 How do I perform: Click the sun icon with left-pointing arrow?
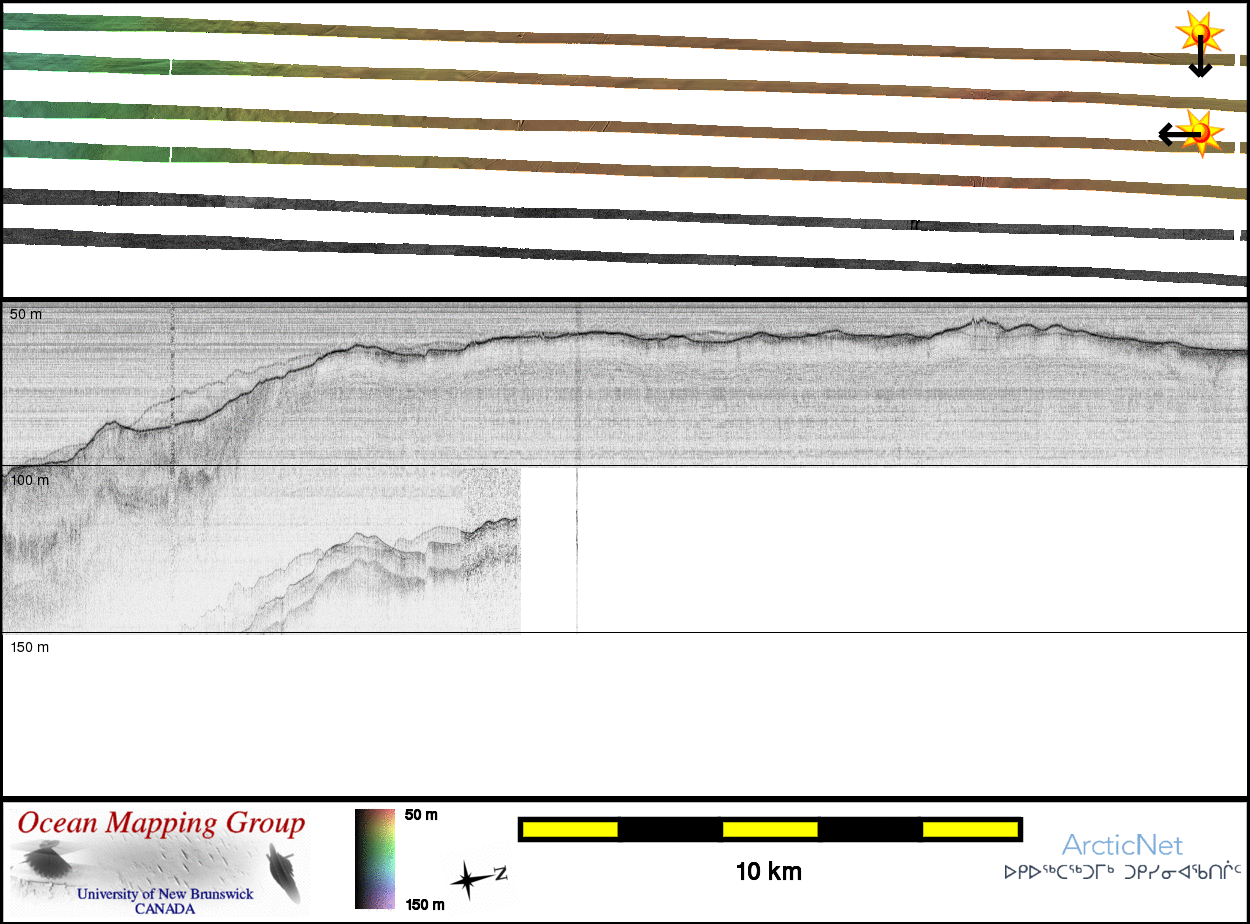[x=1201, y=132]
